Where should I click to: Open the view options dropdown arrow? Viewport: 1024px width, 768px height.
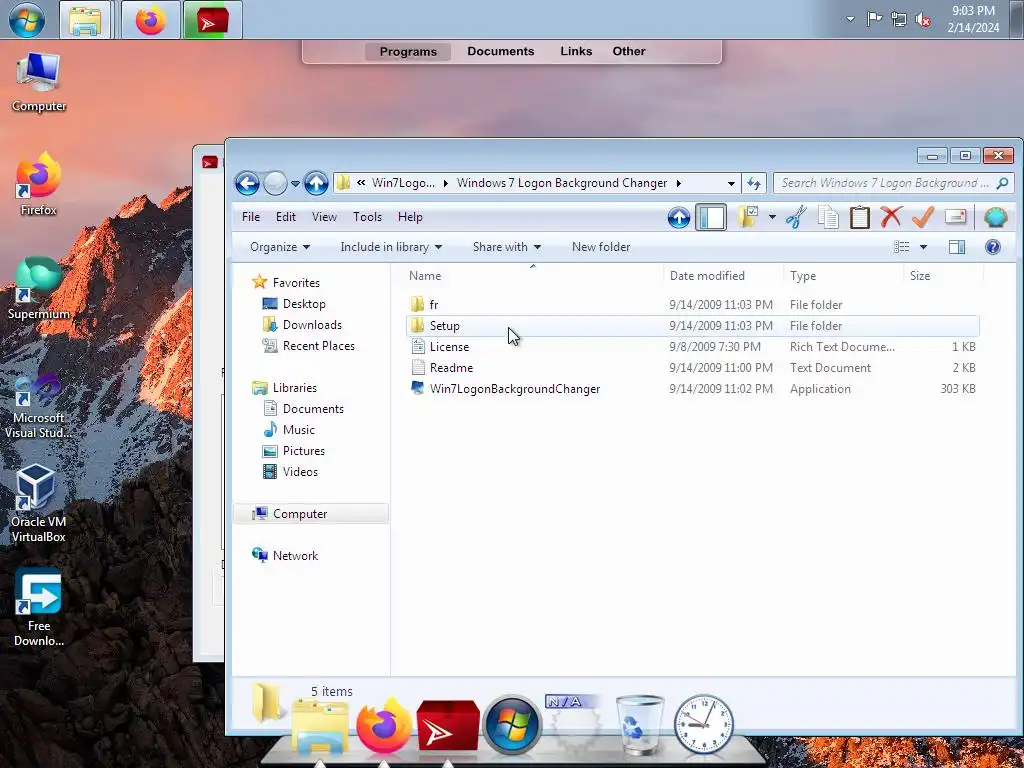[923, 247]
